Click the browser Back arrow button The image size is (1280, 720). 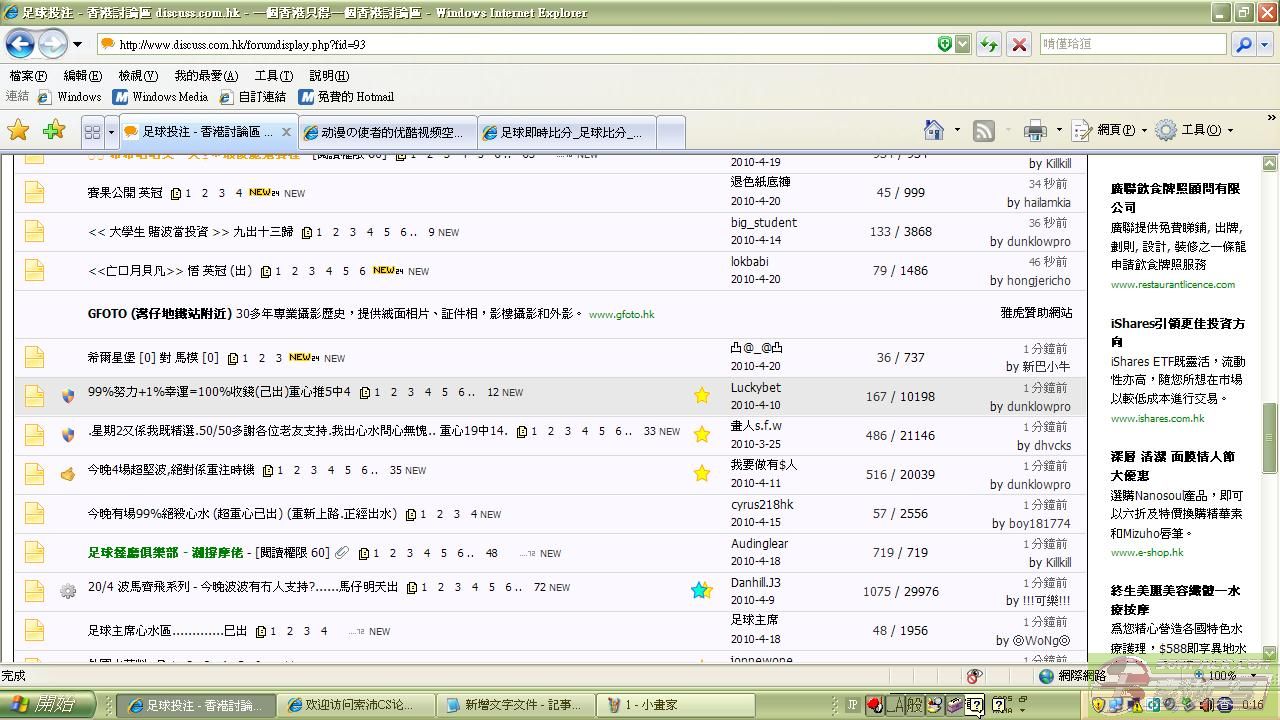coord(21,44)
